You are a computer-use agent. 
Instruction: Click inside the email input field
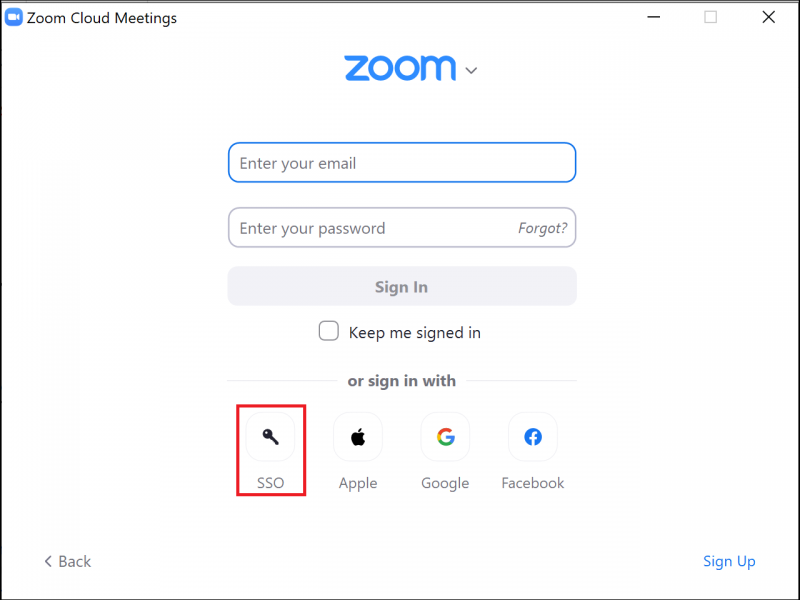pyautogui.click(x=401, y=162)
